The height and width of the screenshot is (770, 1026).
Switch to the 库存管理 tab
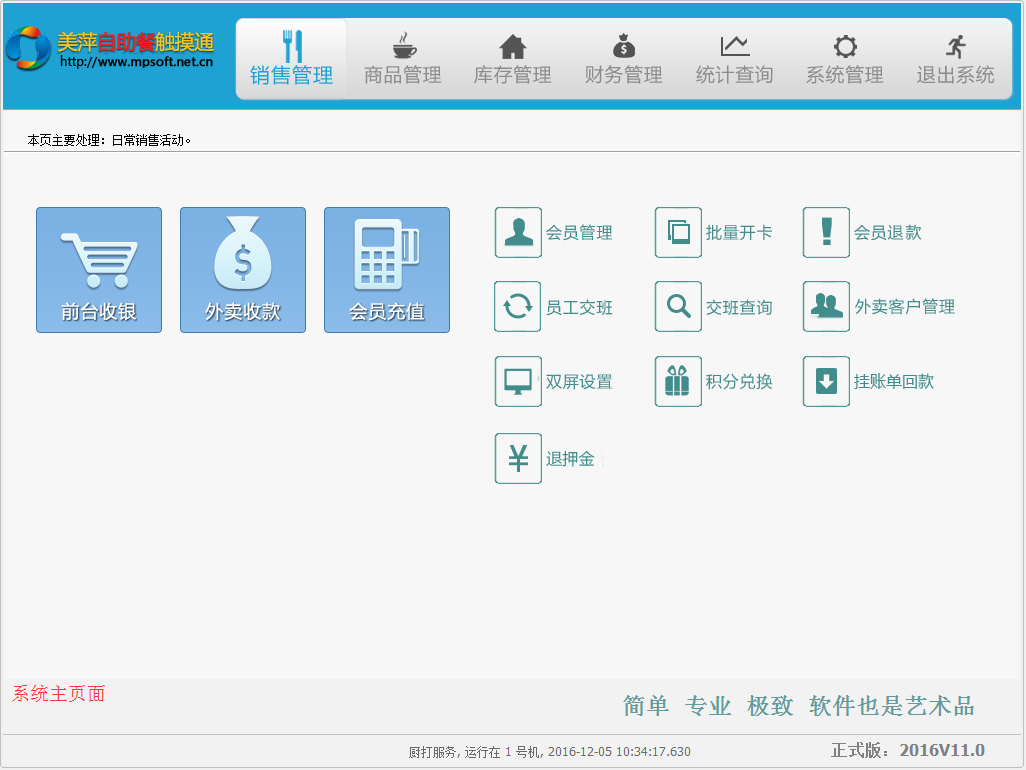point(512,60)
